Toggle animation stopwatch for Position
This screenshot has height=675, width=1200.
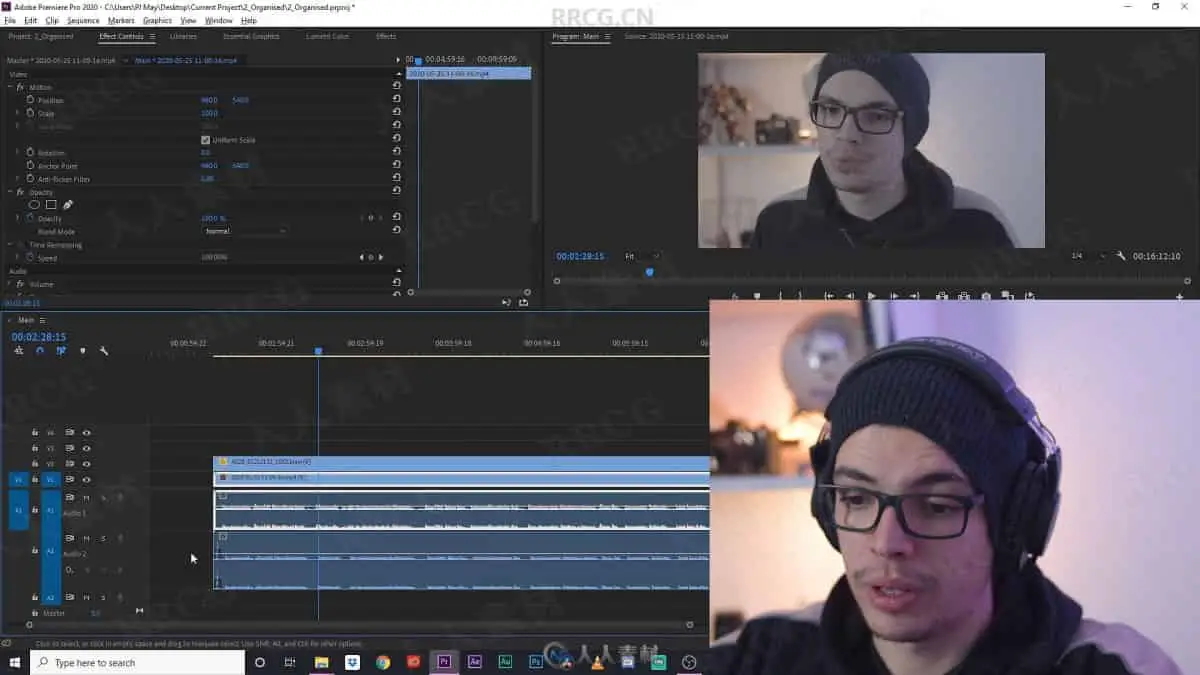click(30, 100)
